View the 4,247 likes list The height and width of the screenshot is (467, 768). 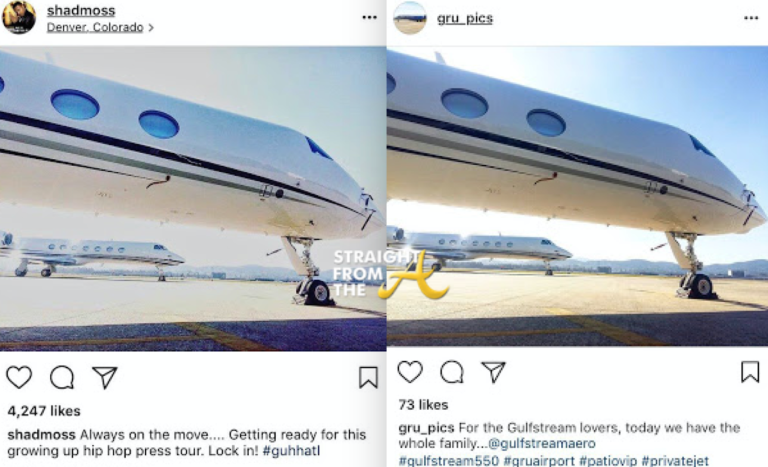pos(44,411)
